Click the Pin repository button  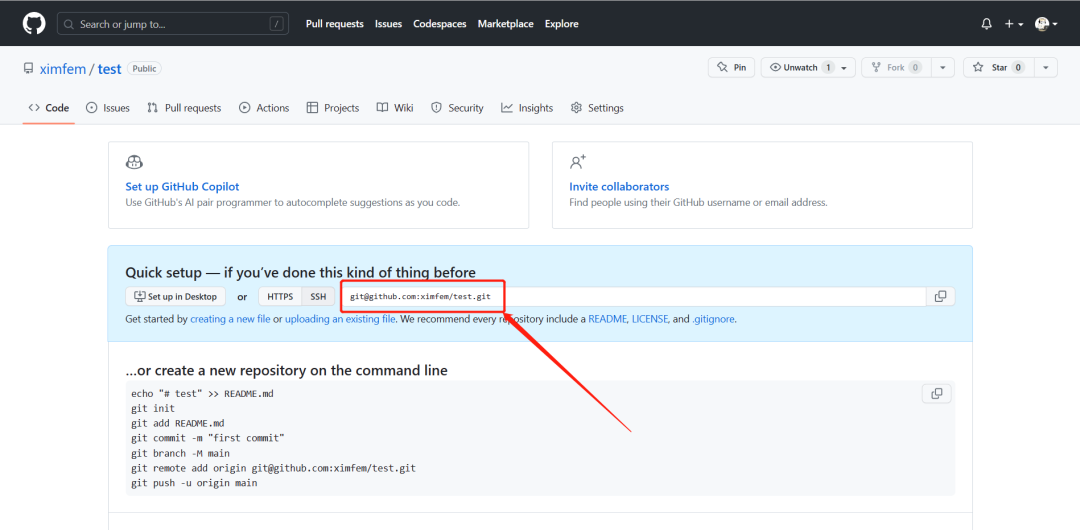pyautogui.click(x=731, y=68)
